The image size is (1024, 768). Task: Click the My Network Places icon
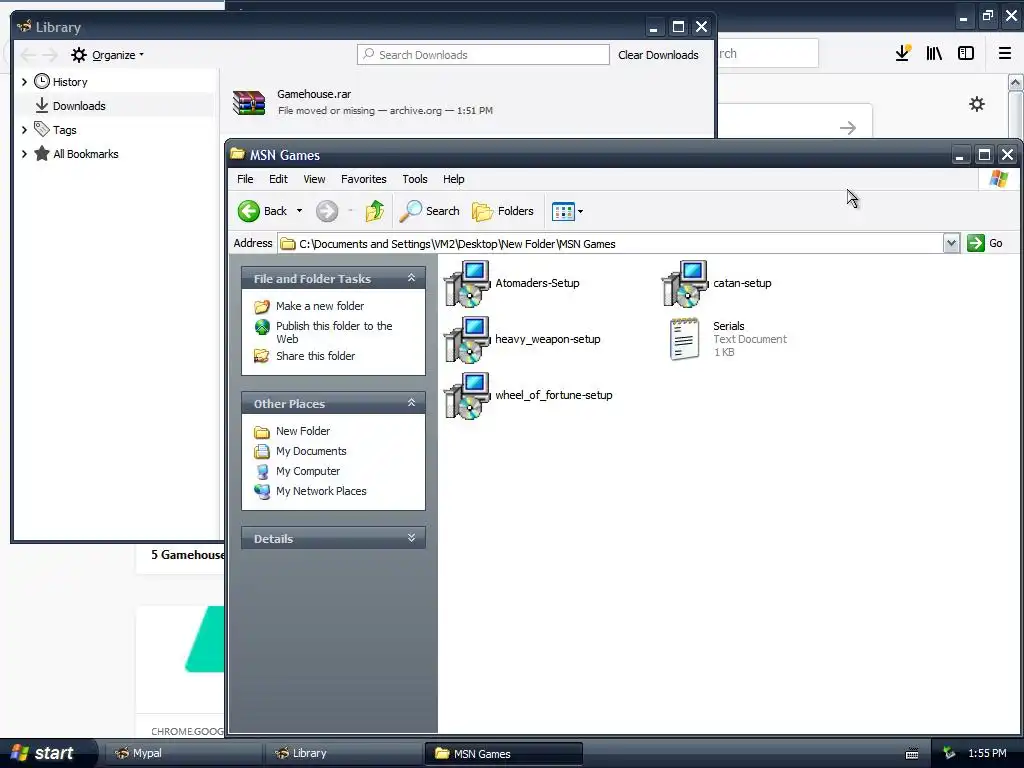(x=262, y=491)
